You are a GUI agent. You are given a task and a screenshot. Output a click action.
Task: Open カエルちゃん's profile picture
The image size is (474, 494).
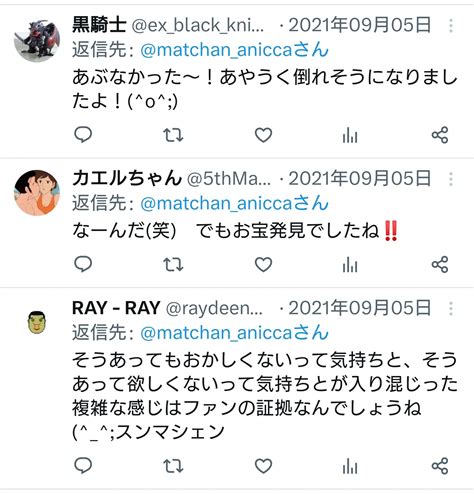click(37, 193)
